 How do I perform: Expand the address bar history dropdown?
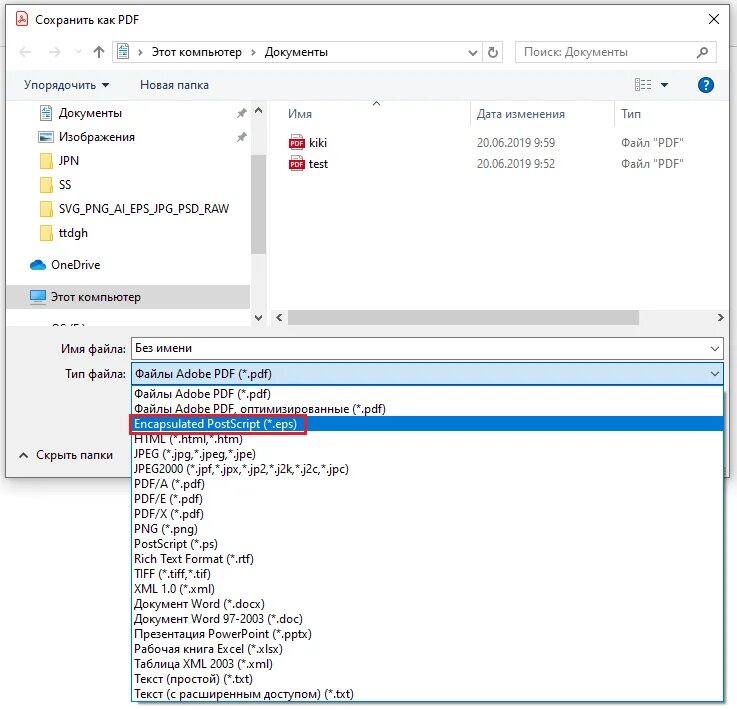coord(473,53)
